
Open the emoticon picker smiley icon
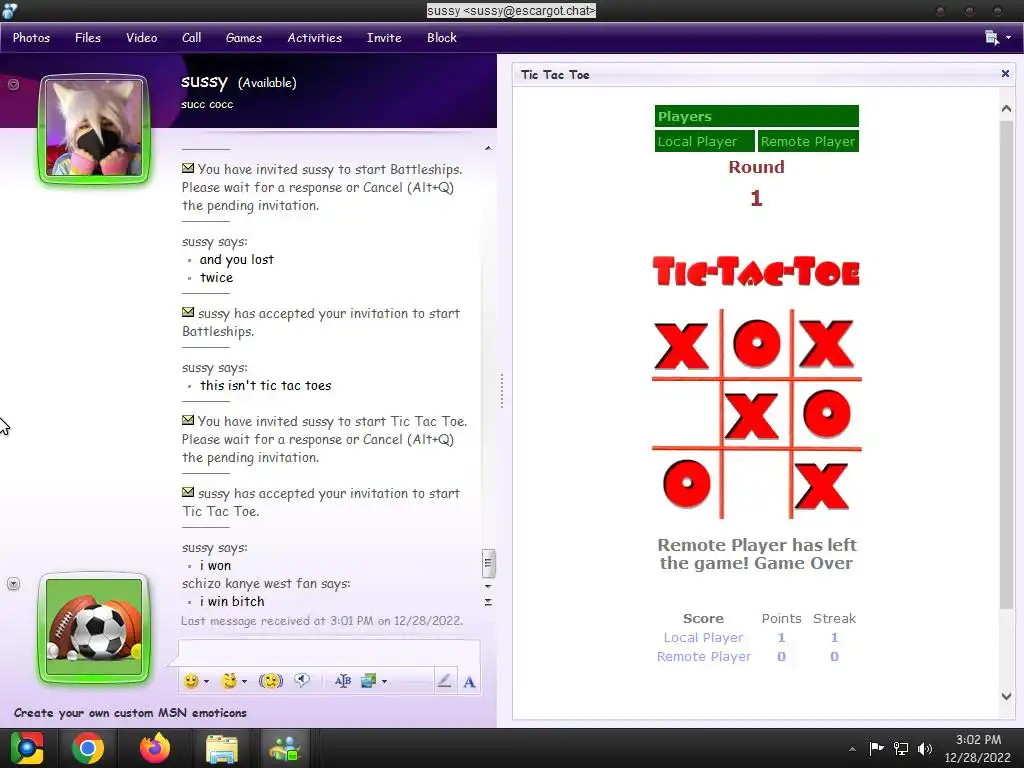click(191, 681)
